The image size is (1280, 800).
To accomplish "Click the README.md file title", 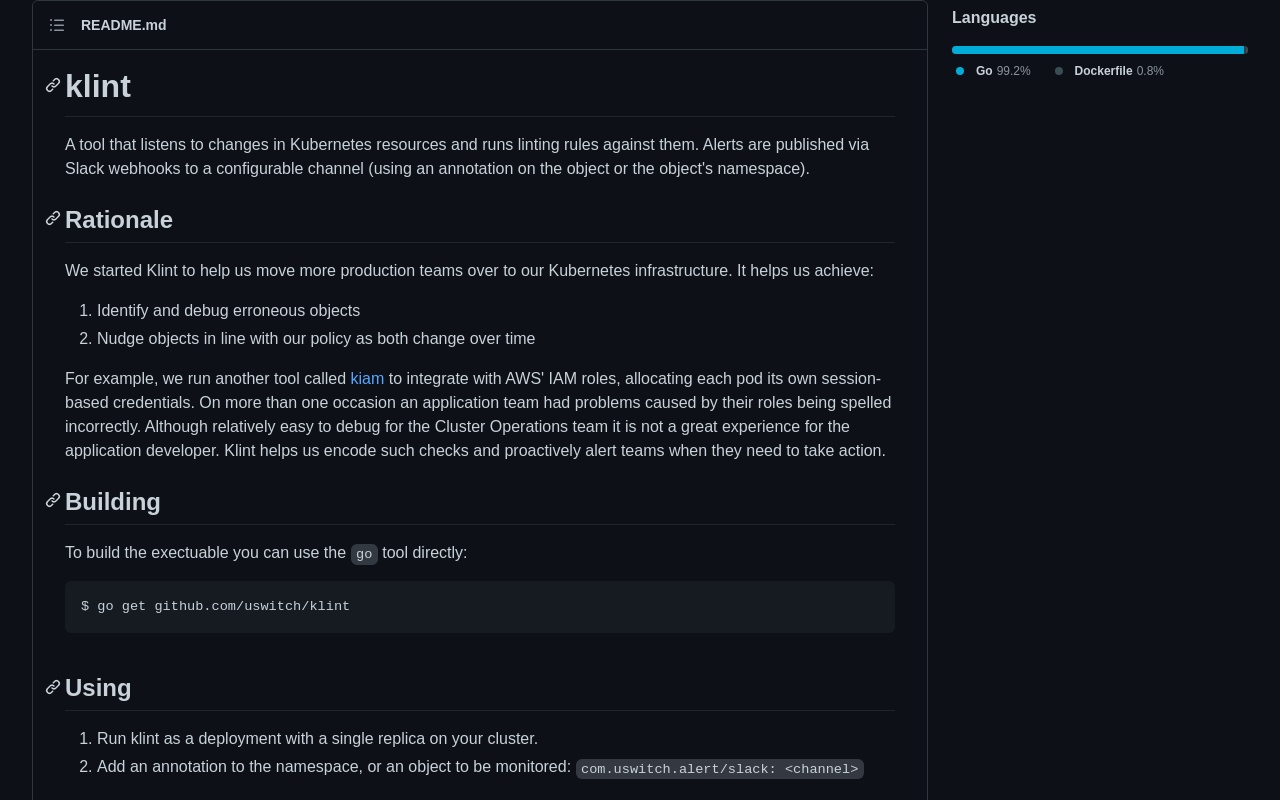I will 124,25.
